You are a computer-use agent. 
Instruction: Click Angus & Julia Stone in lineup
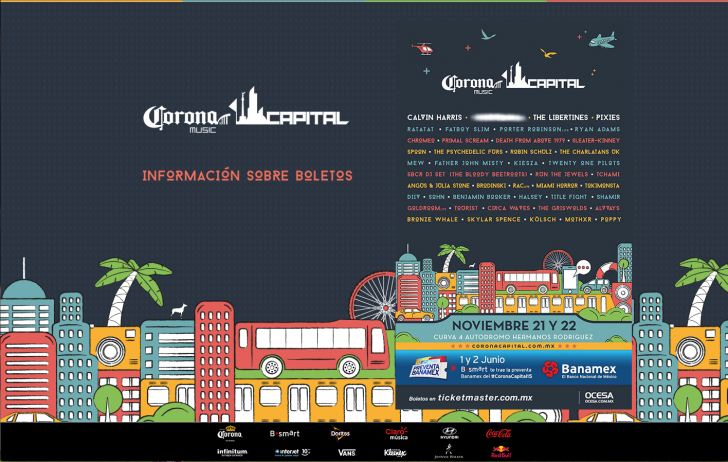(x=438, y=185)
